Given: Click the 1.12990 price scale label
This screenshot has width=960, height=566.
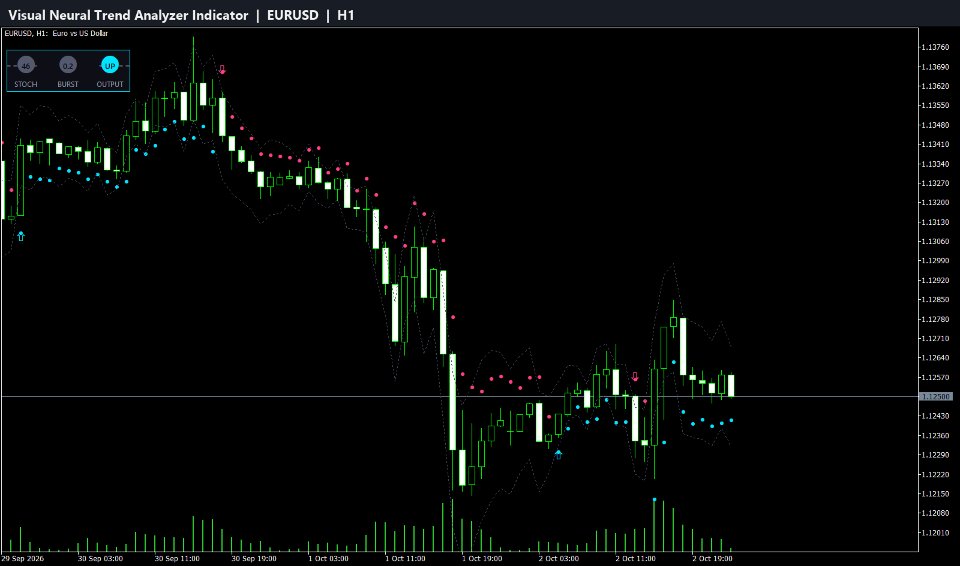Looking at the screenshot, I should tap(936, 261).
